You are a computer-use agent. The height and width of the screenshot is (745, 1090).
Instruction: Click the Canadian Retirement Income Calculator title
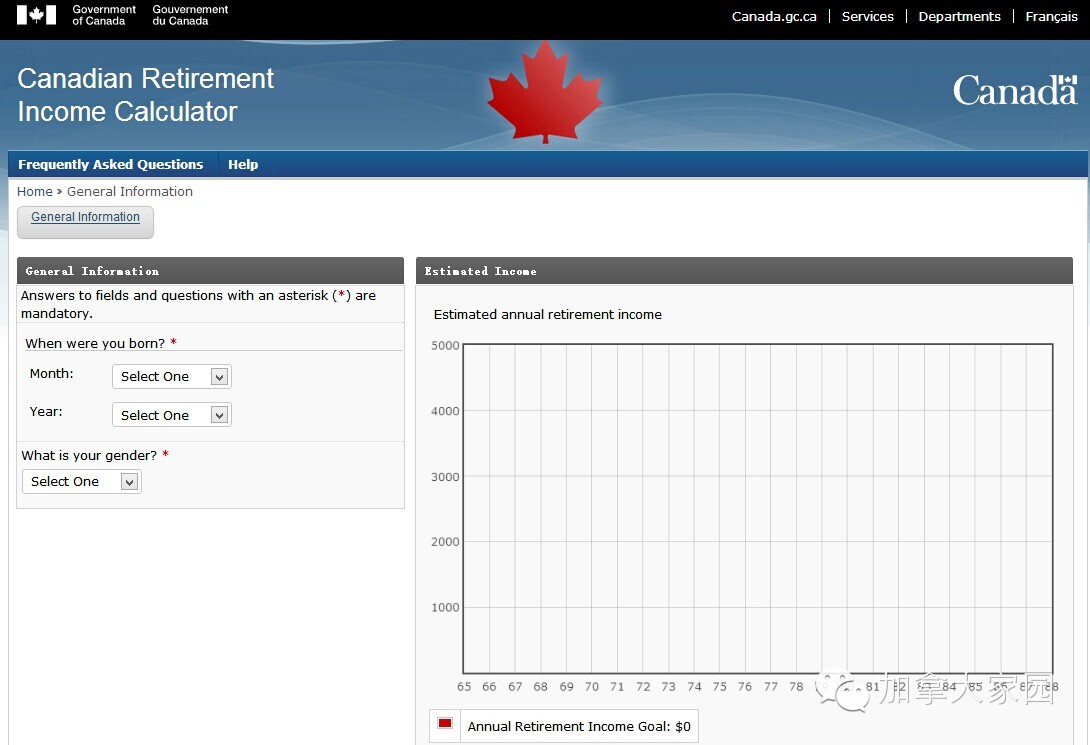pos(145,95)
